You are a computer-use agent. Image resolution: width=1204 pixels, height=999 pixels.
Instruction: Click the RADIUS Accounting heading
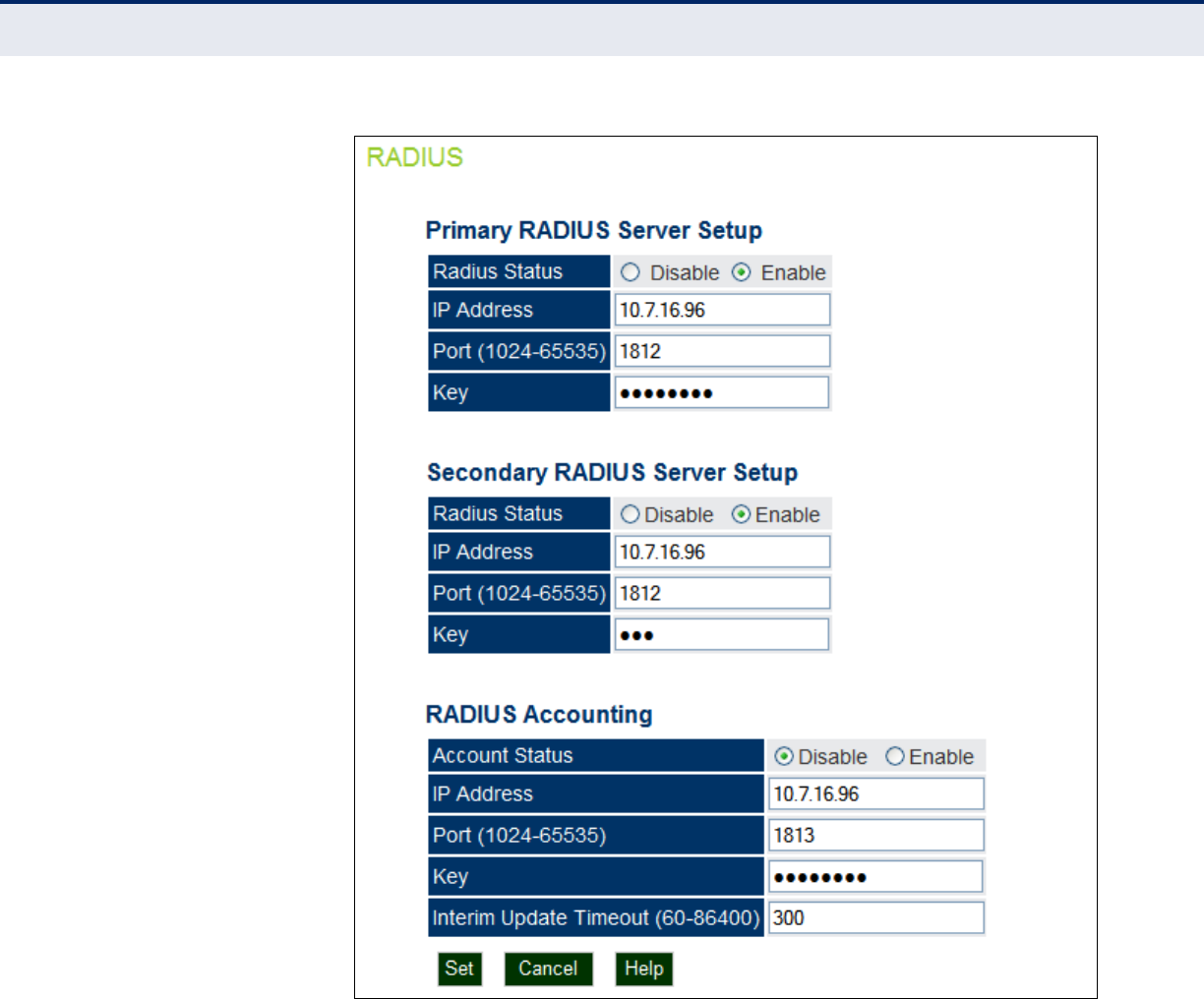coord(539,714)
